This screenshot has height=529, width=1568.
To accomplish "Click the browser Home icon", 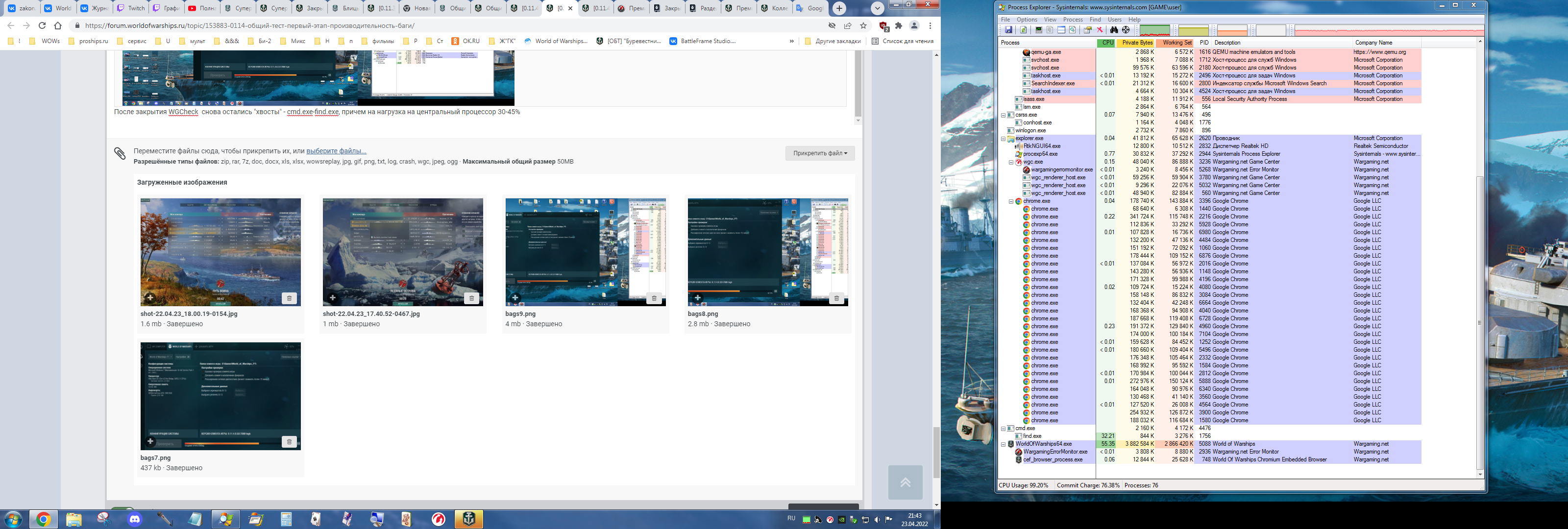I will pos(58,25).
